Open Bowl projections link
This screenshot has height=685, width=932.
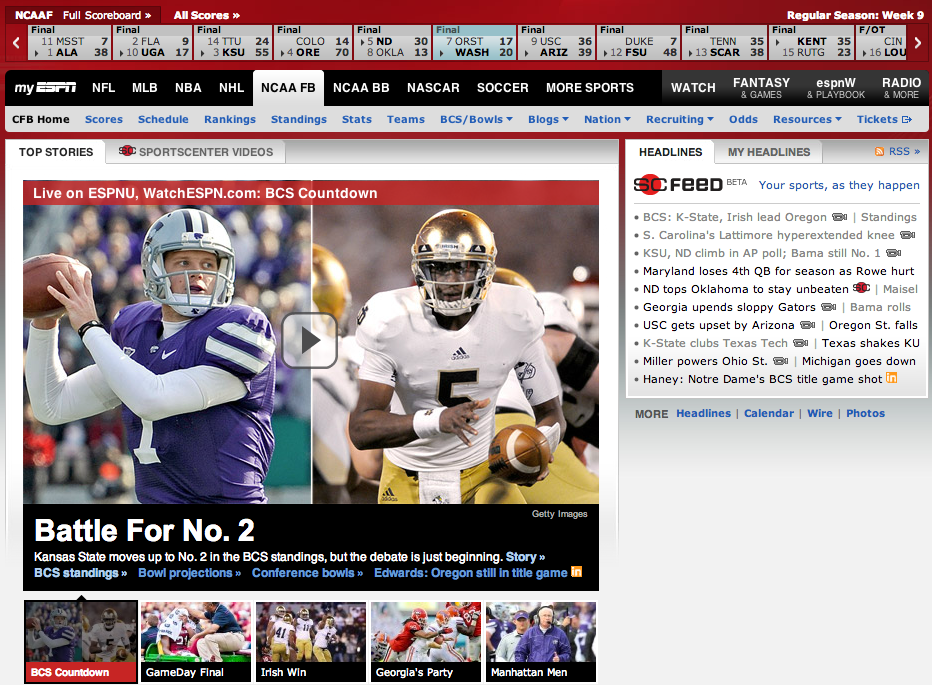pos(190,573)
